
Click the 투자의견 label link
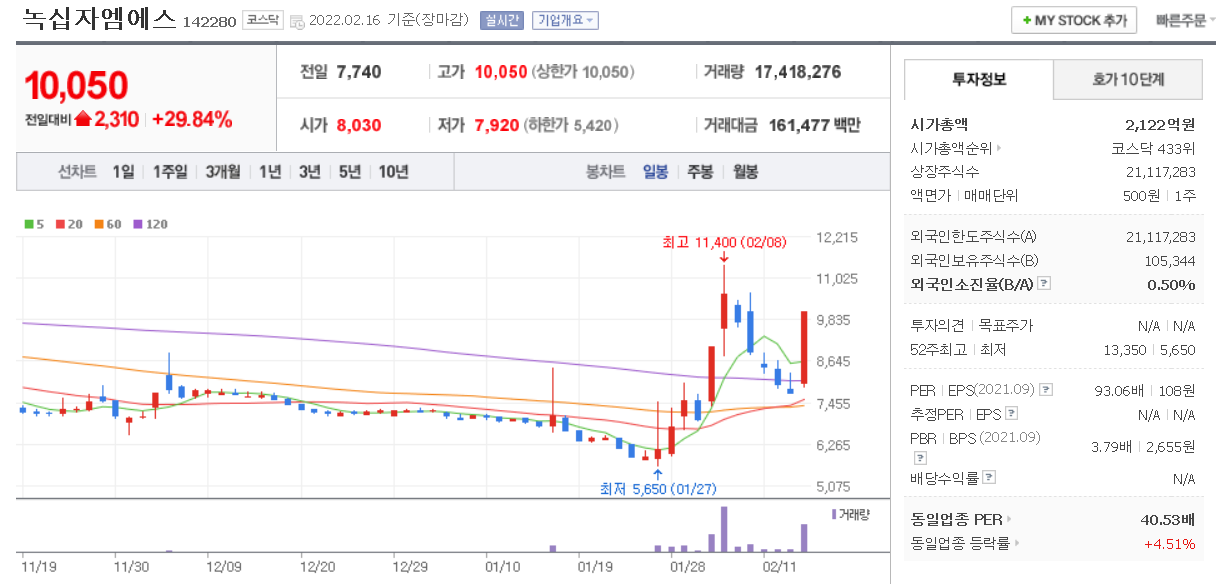pyautogui.click(x=938, y=326)
